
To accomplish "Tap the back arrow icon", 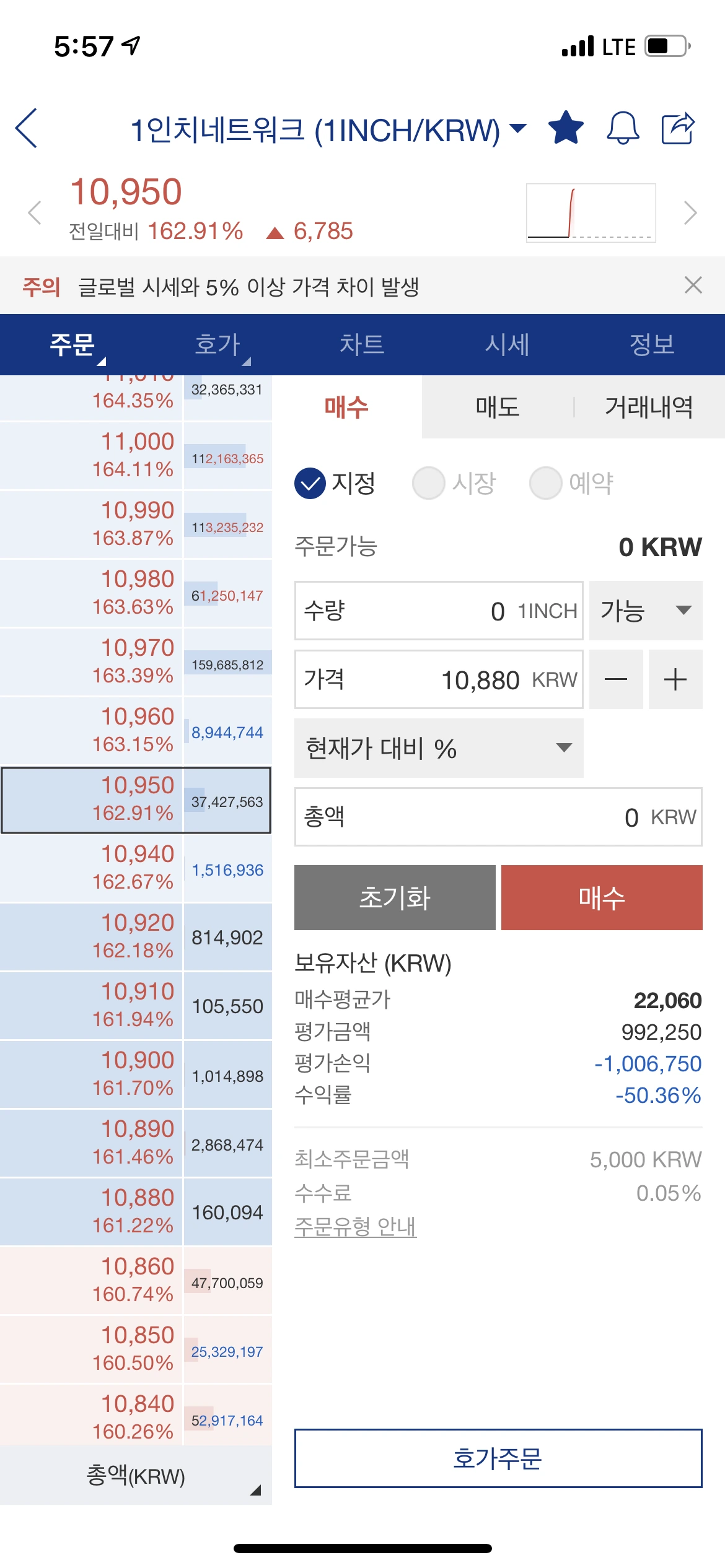I will [27, 128].
